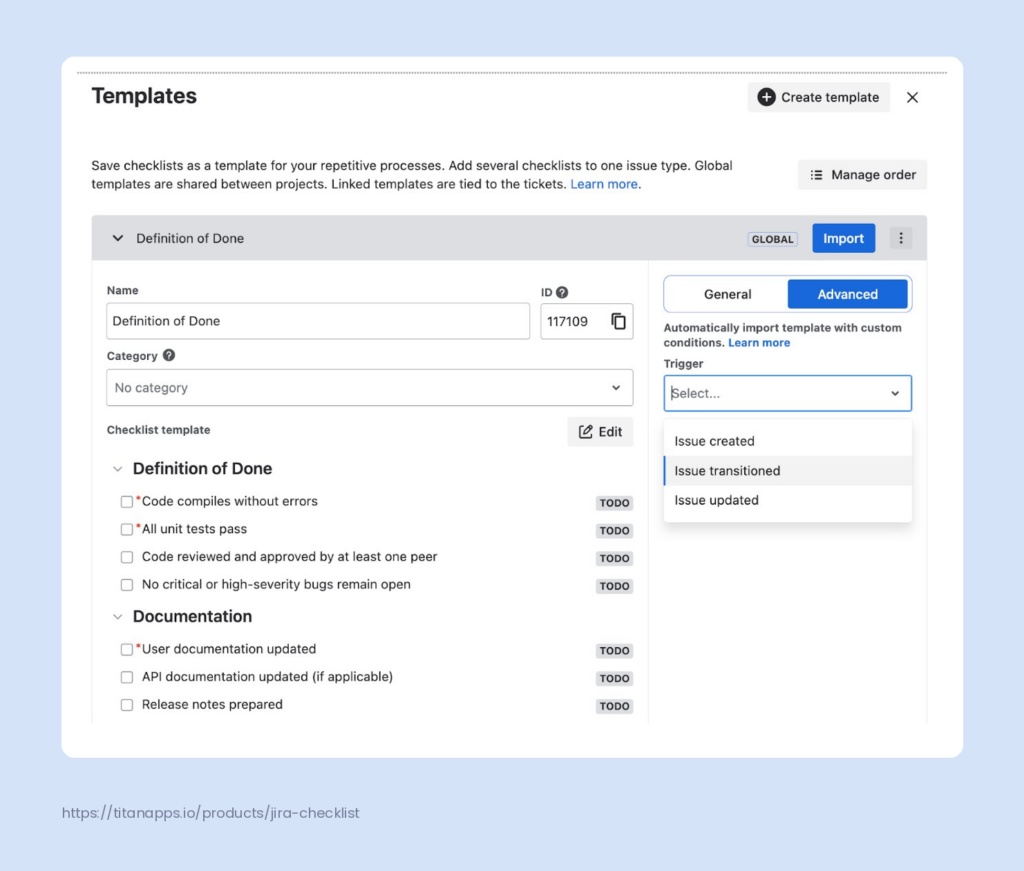Click the template Name input field
This screenshot has height=871, width=1024.
[x=318, y=321]
